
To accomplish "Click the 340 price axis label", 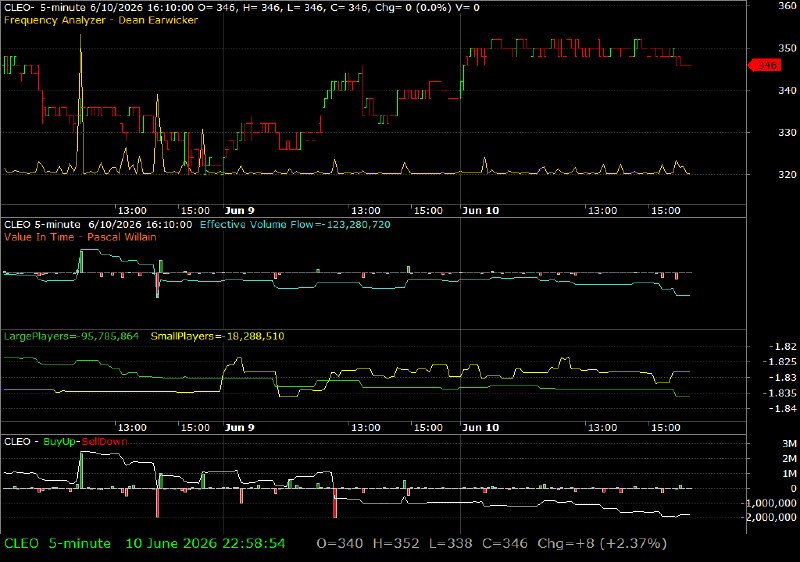I will pyautogui.click(x=787, y=90).
